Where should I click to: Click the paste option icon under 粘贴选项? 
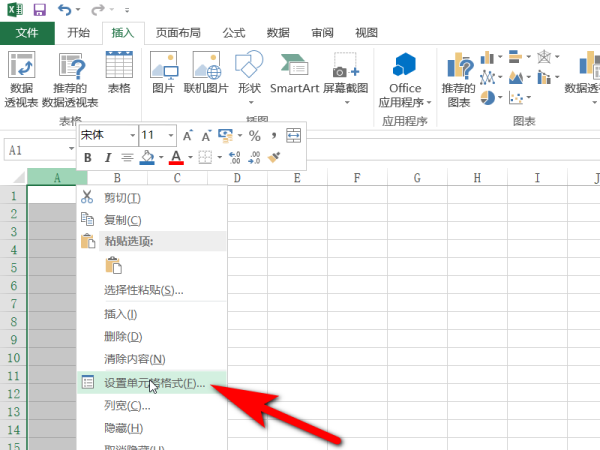click(114, 265)
